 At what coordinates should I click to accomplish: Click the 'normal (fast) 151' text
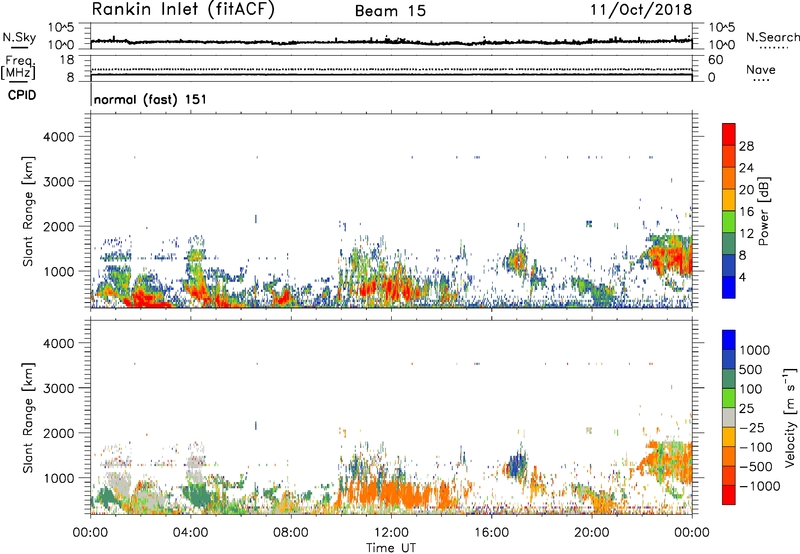point(150,99)
